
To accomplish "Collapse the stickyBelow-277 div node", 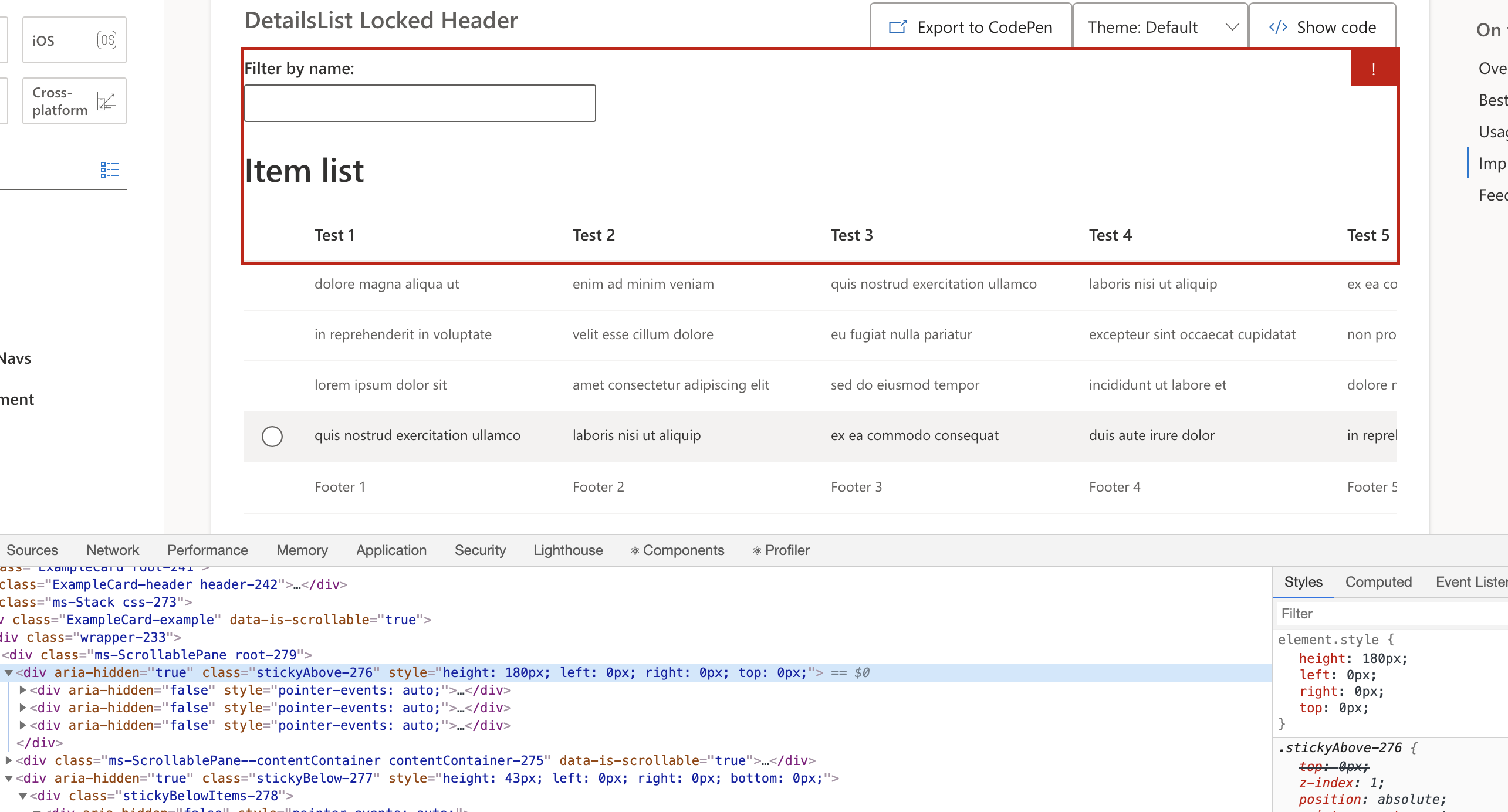I will tap(9, 779).
